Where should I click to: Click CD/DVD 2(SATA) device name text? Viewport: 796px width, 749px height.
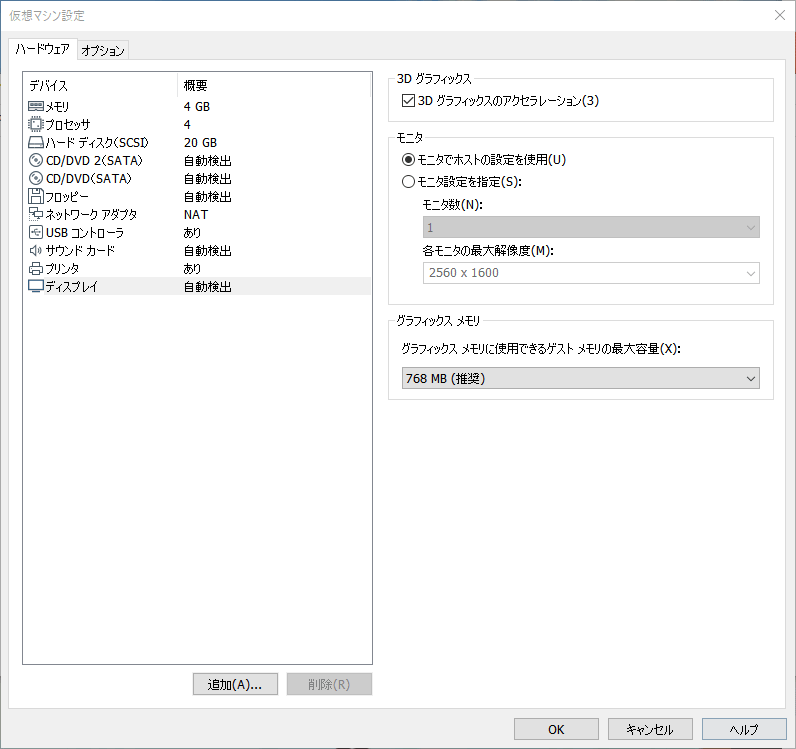(94, 160)
